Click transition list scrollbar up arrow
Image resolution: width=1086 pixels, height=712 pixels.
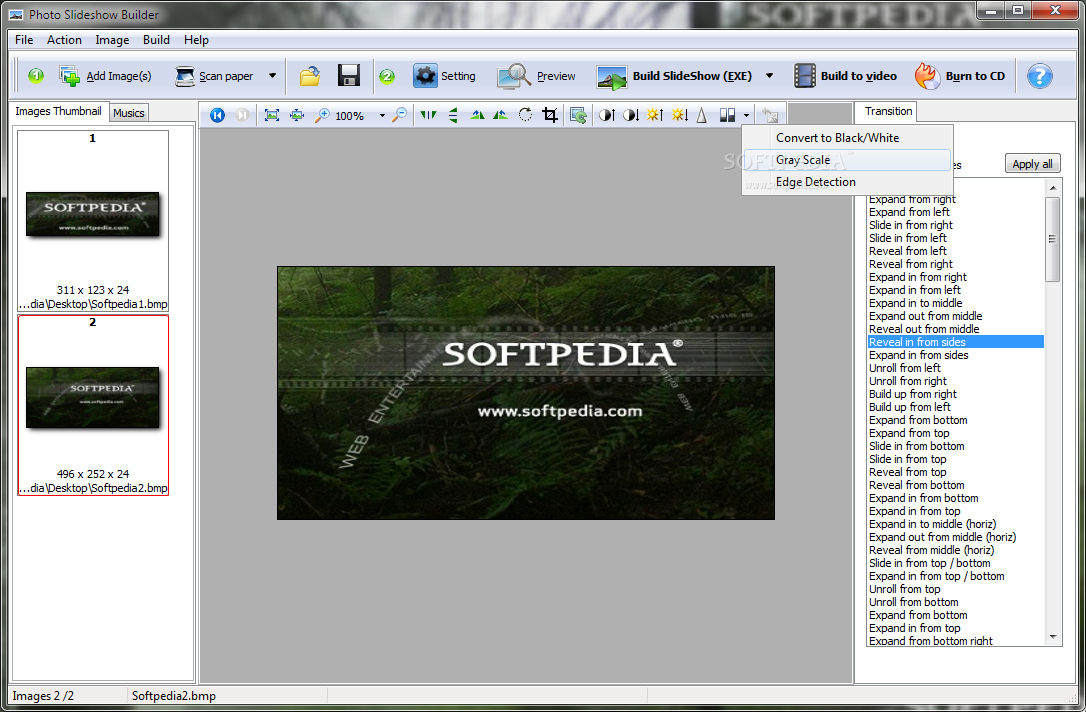click(x=1053, y=188)
